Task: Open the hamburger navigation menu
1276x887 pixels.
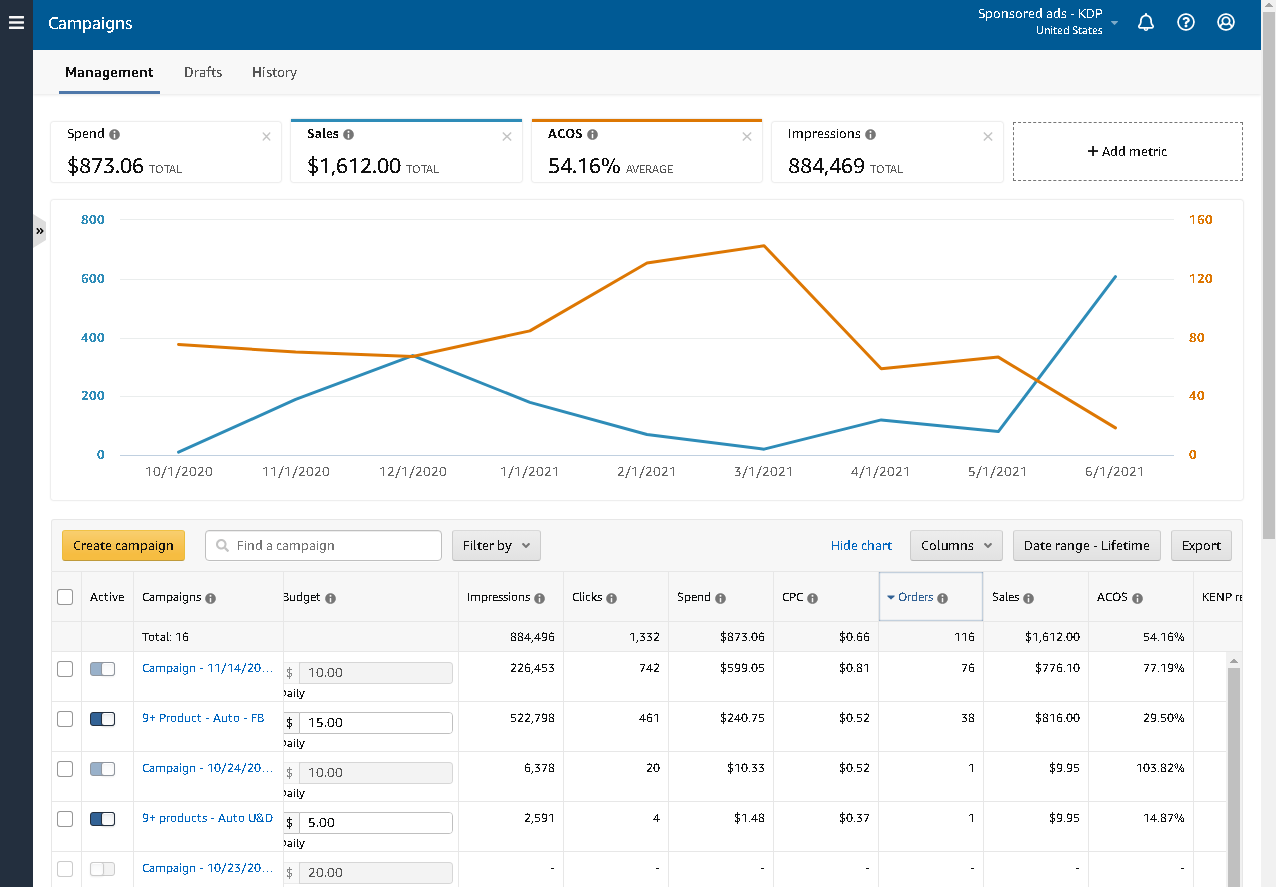Action: (x=16, y=22)
